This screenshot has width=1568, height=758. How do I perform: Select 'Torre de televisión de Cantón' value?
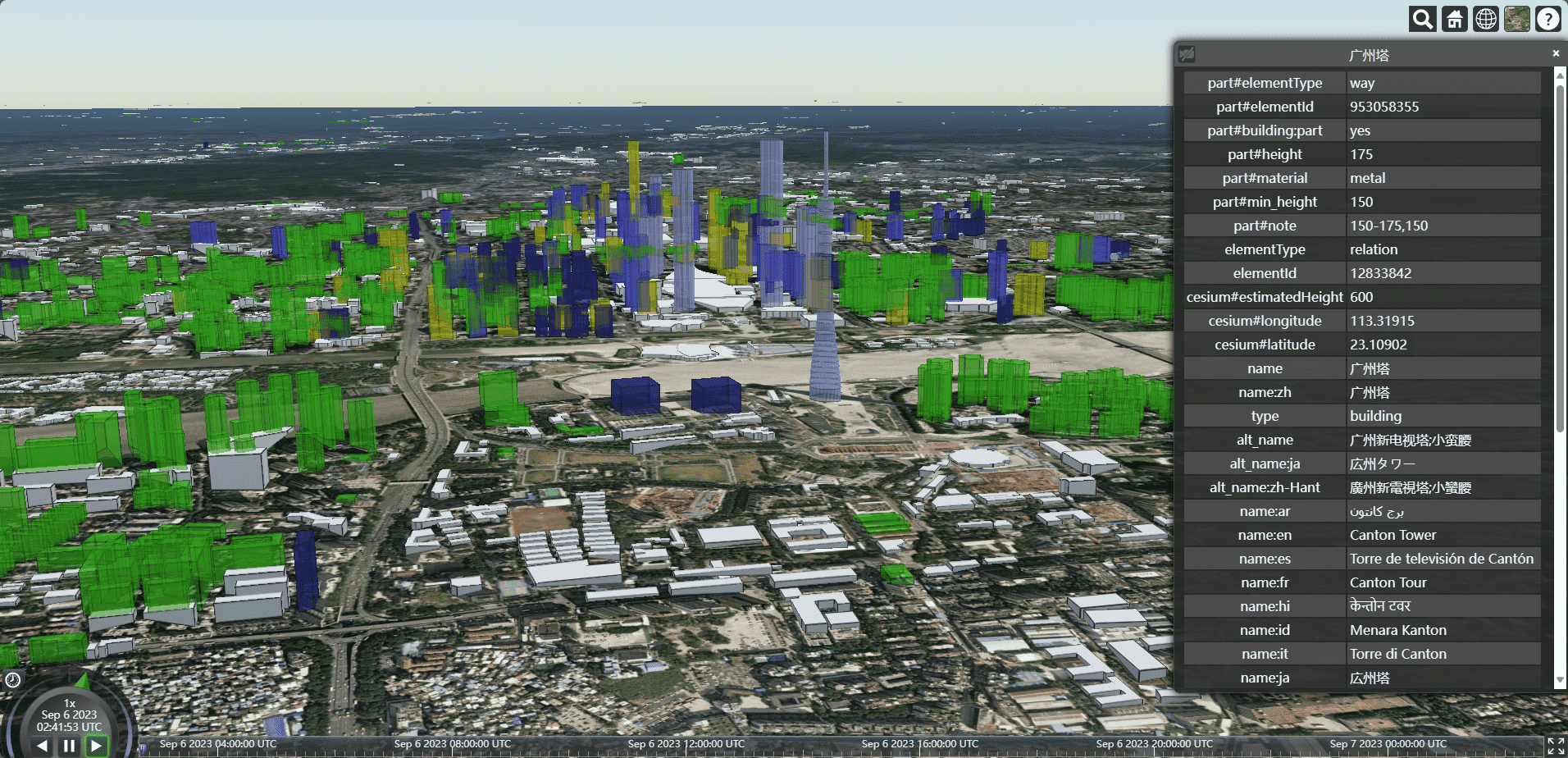click(x=1442, y=559)
